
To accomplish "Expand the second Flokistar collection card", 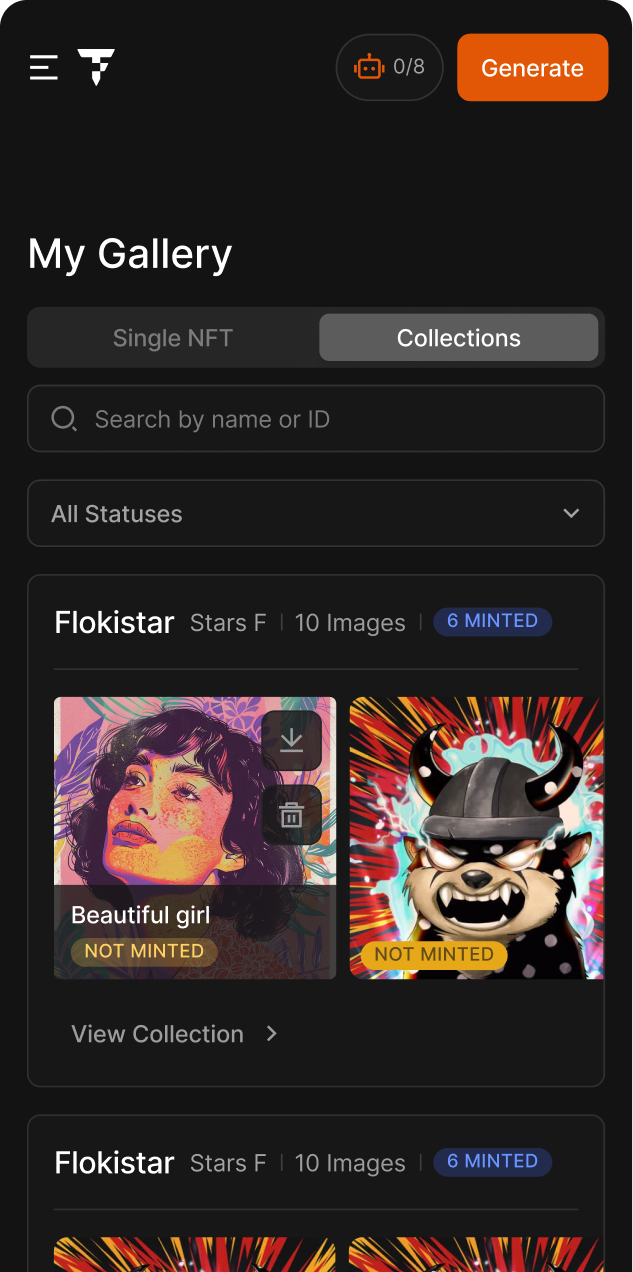I will pyautogui.click(x=316, y=1162).
